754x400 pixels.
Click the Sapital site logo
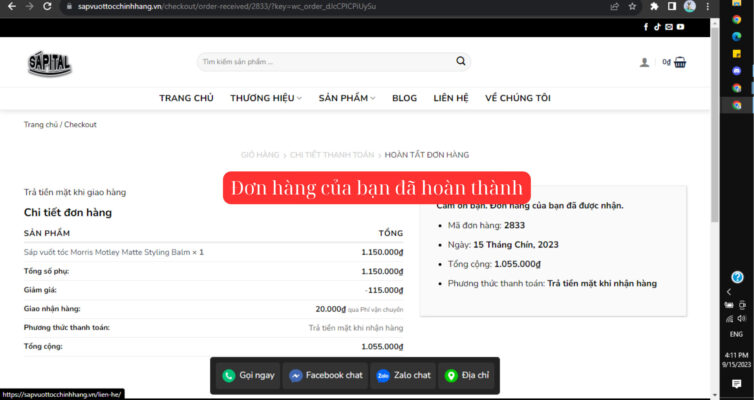click(49, 64)
